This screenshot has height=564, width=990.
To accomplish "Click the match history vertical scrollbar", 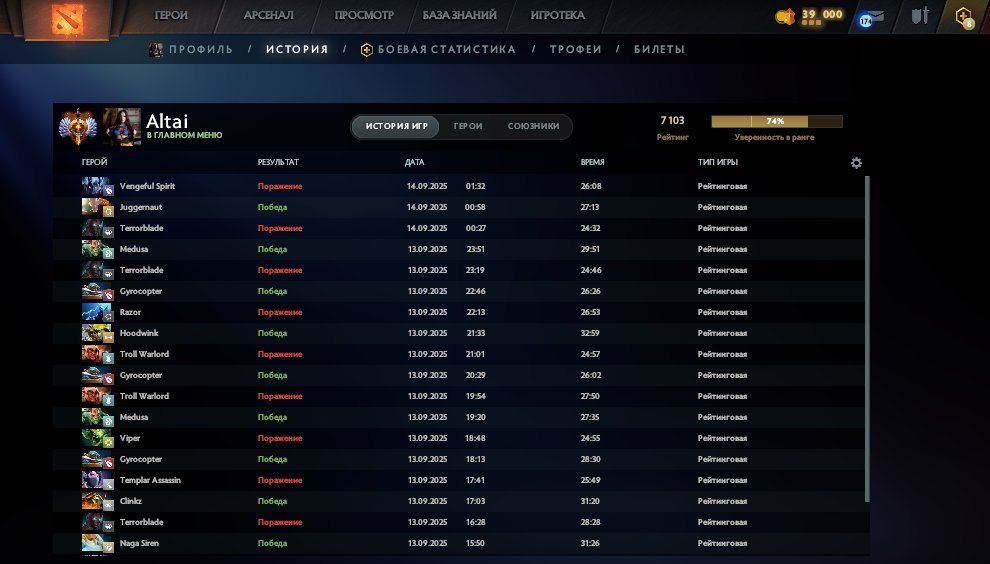I will 867,340.
